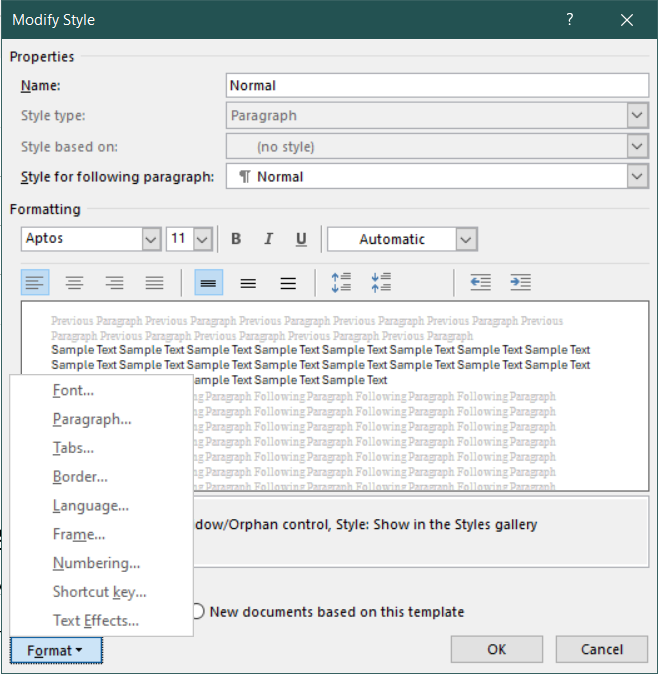Set double line spacing
The image size is (658, 675).
(x=288, y=282)
